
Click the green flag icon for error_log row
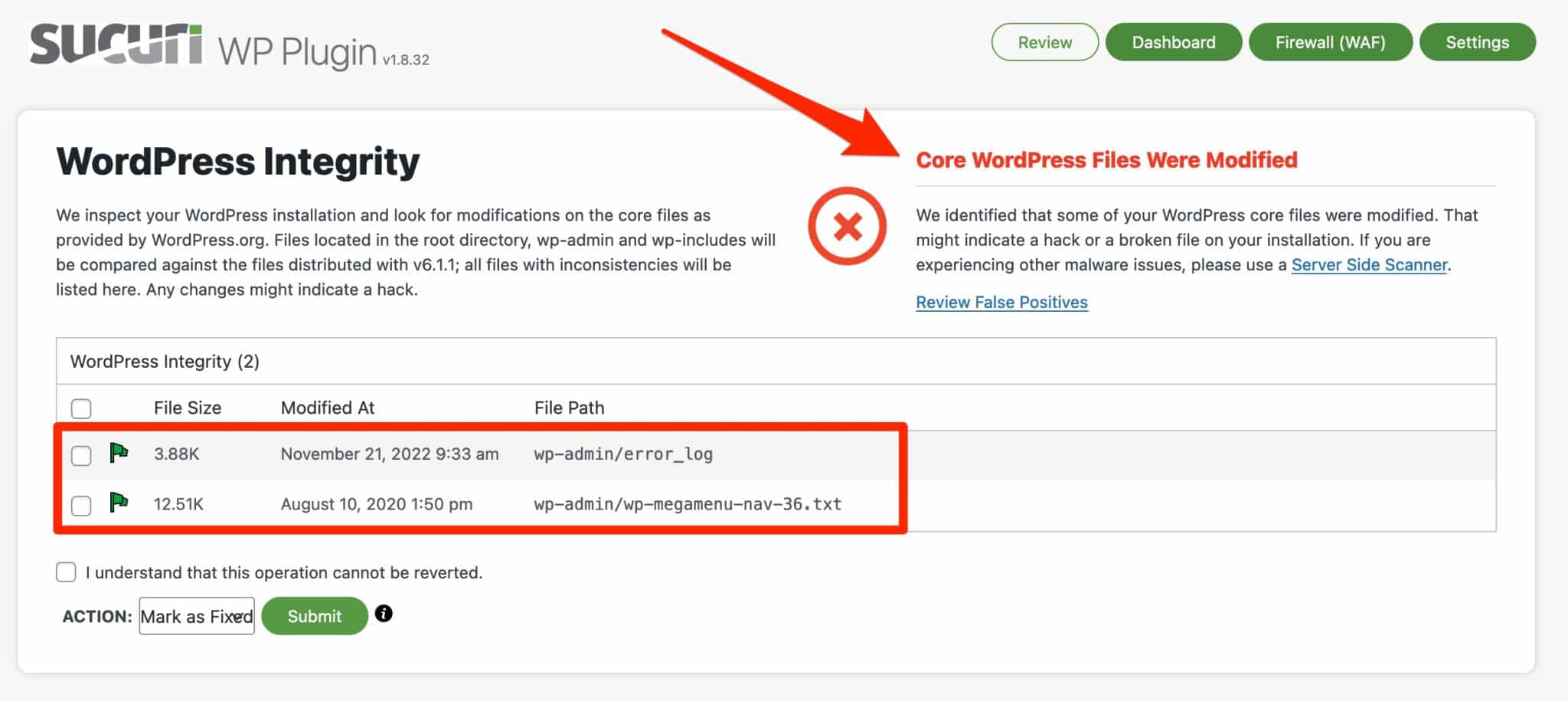tap(119, 453)
